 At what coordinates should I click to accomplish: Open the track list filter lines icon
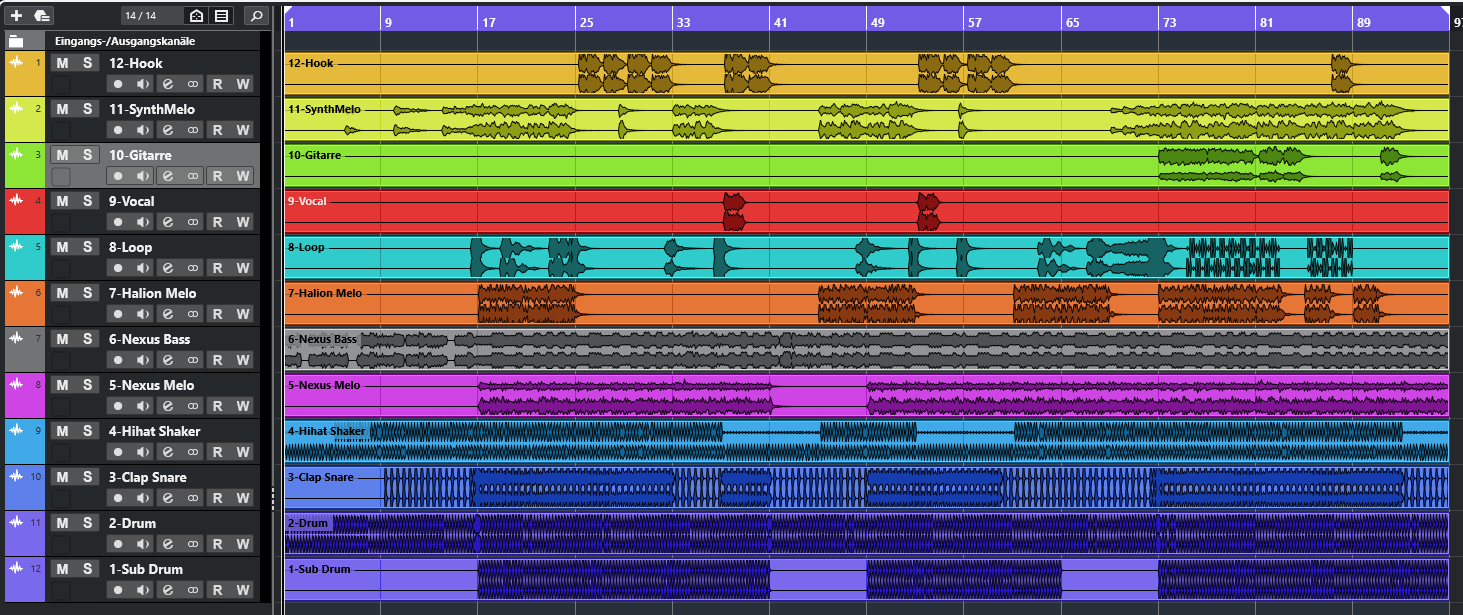tap(221, 16)
